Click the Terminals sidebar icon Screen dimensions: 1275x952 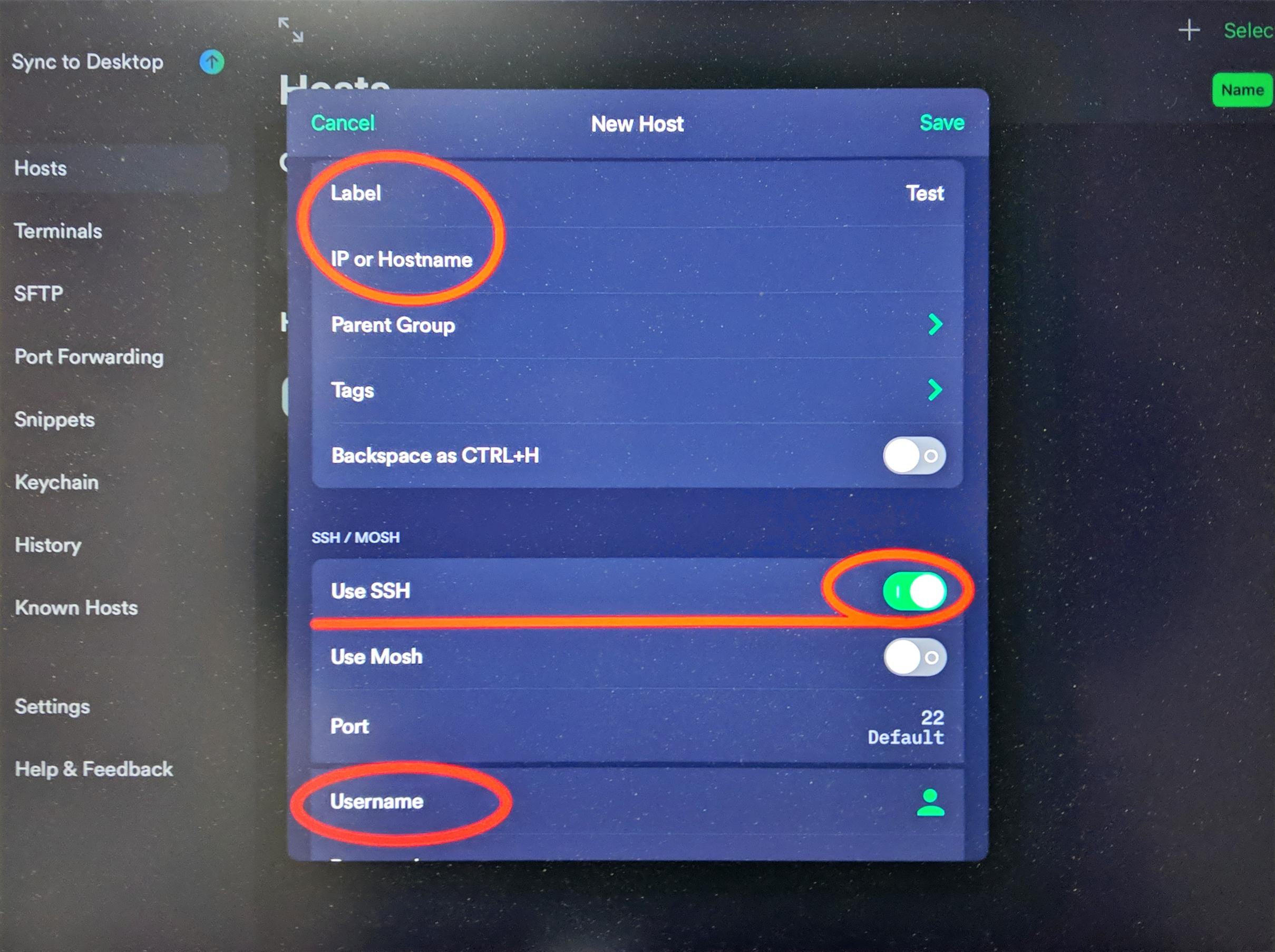click(58, 232)
